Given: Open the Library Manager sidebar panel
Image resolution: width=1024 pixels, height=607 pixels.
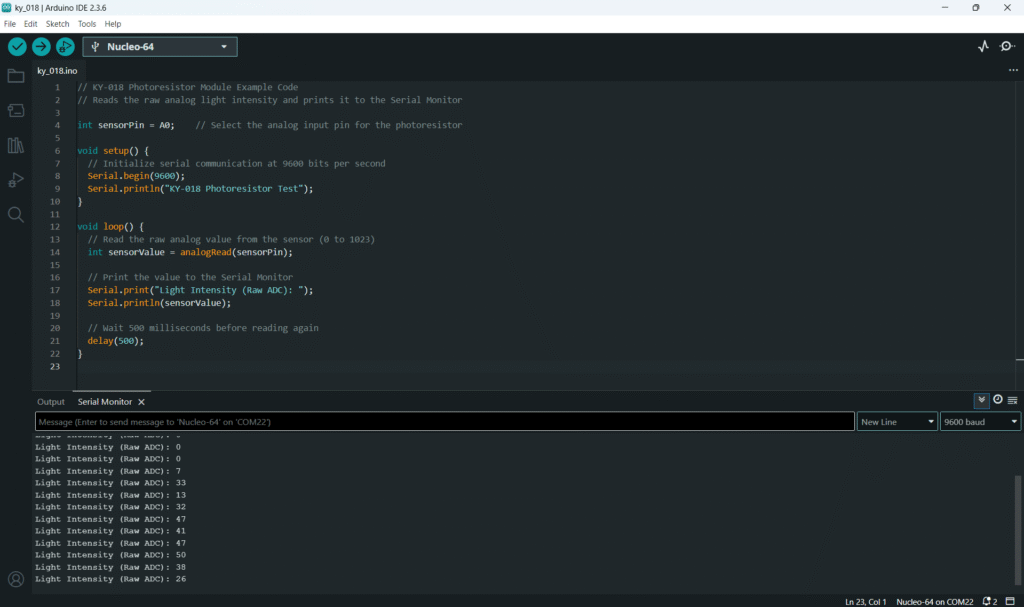Looking at the screenshot, I should click(x=16, y=146).
